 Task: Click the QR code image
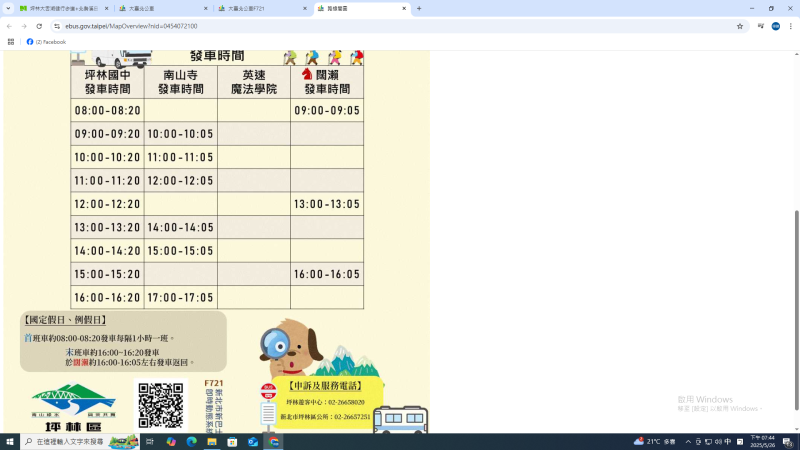coord(161,406)
